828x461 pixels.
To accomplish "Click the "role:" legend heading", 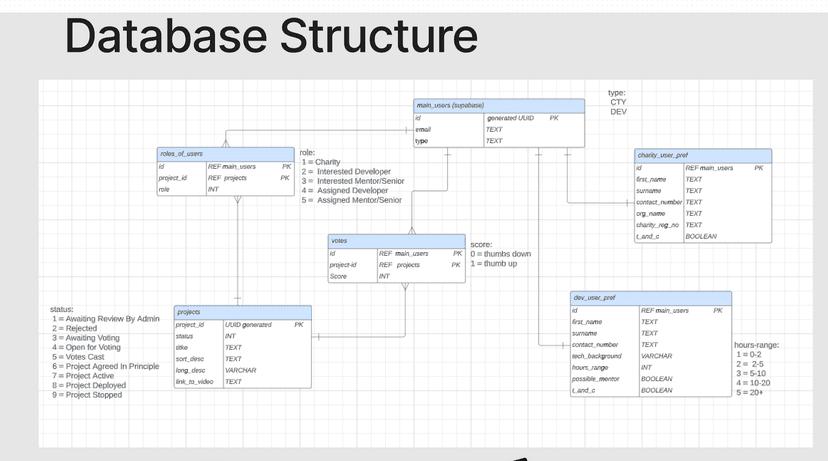I will (x=308, y=152).
